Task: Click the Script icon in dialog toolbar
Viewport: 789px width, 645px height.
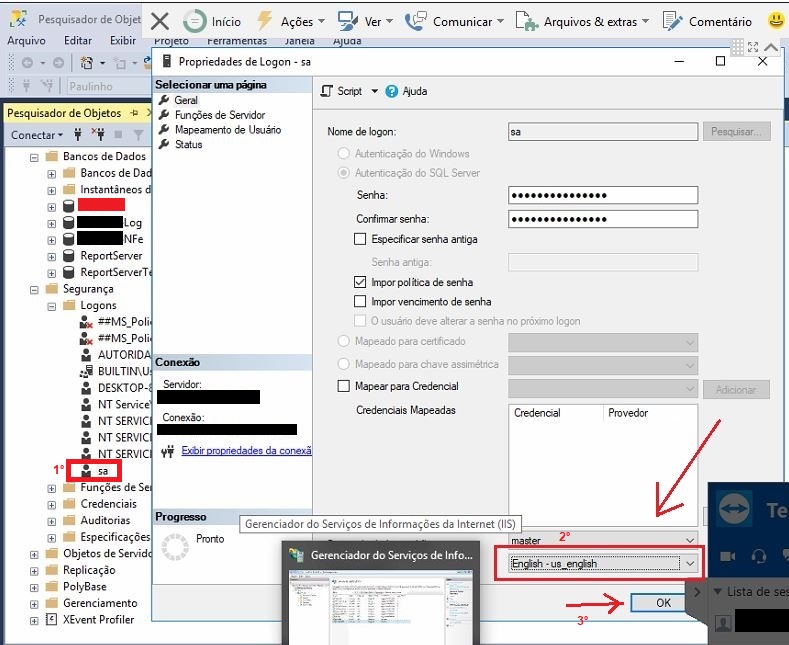Action: [x=327, y=91]
